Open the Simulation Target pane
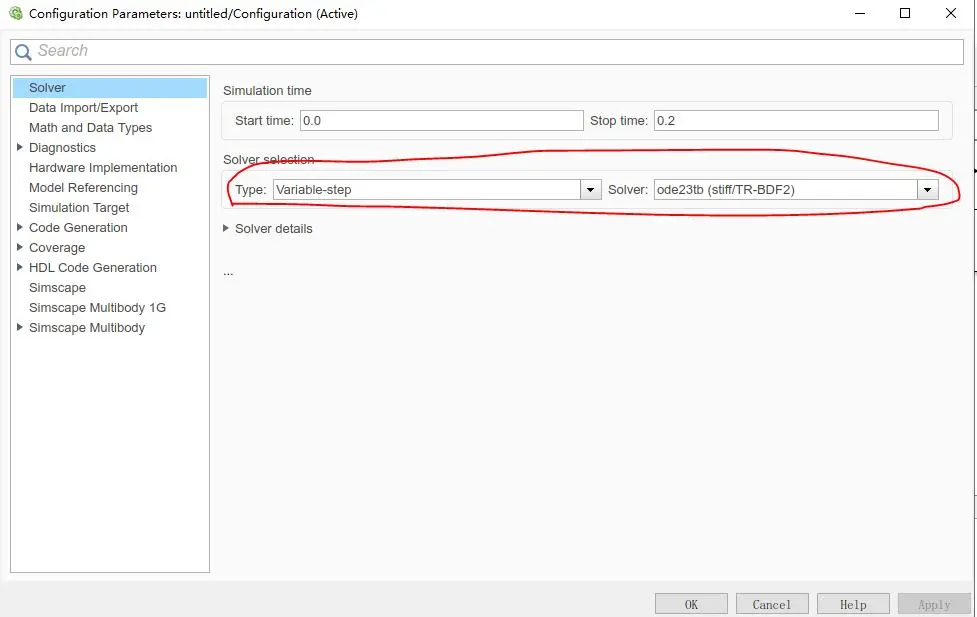Viewport: 977px width, 617px height. [79, 208]
